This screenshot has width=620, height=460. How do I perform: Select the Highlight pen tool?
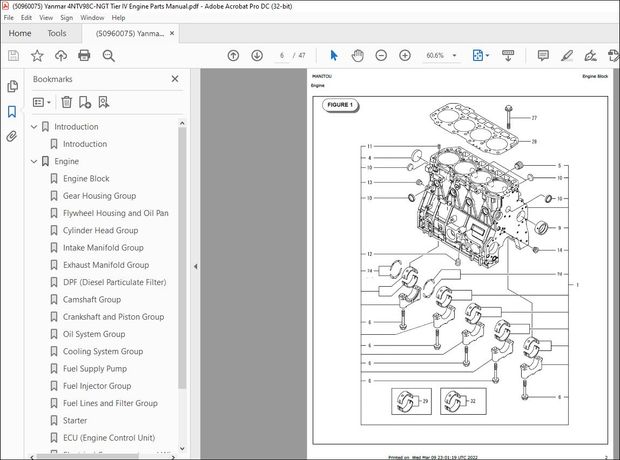[x=567, y=55]
